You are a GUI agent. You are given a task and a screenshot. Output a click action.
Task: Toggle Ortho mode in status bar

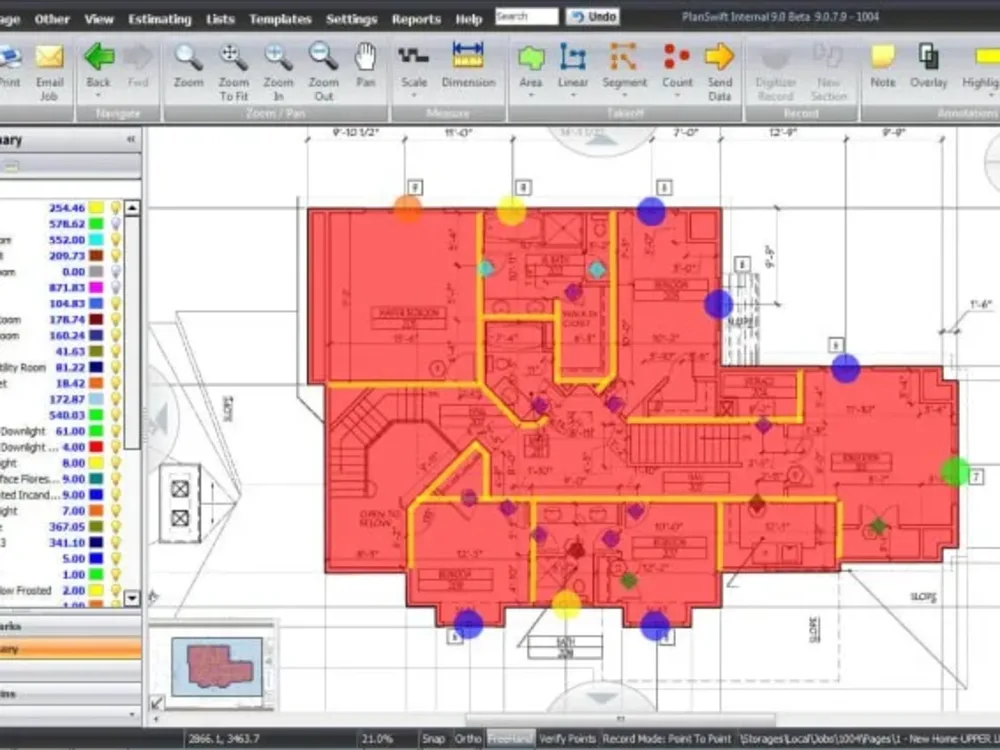[x=467, y=739]
